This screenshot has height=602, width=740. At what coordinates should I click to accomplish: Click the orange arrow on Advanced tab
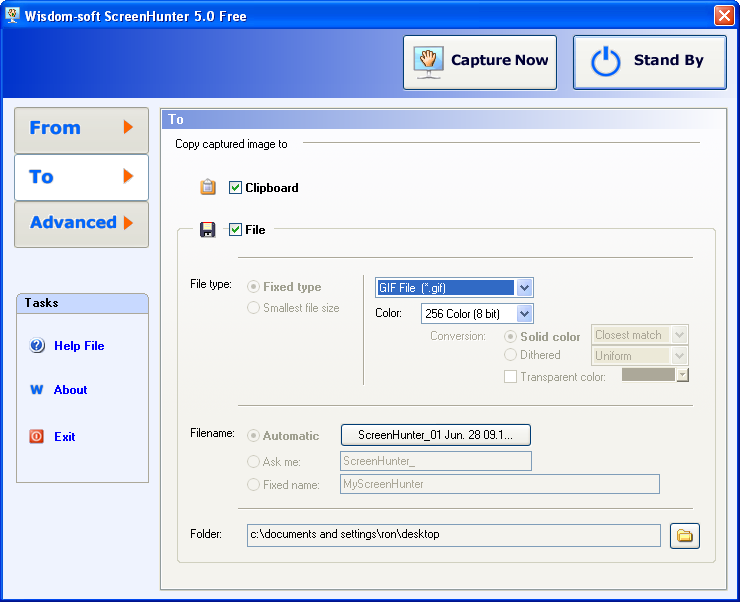point(128,223)
